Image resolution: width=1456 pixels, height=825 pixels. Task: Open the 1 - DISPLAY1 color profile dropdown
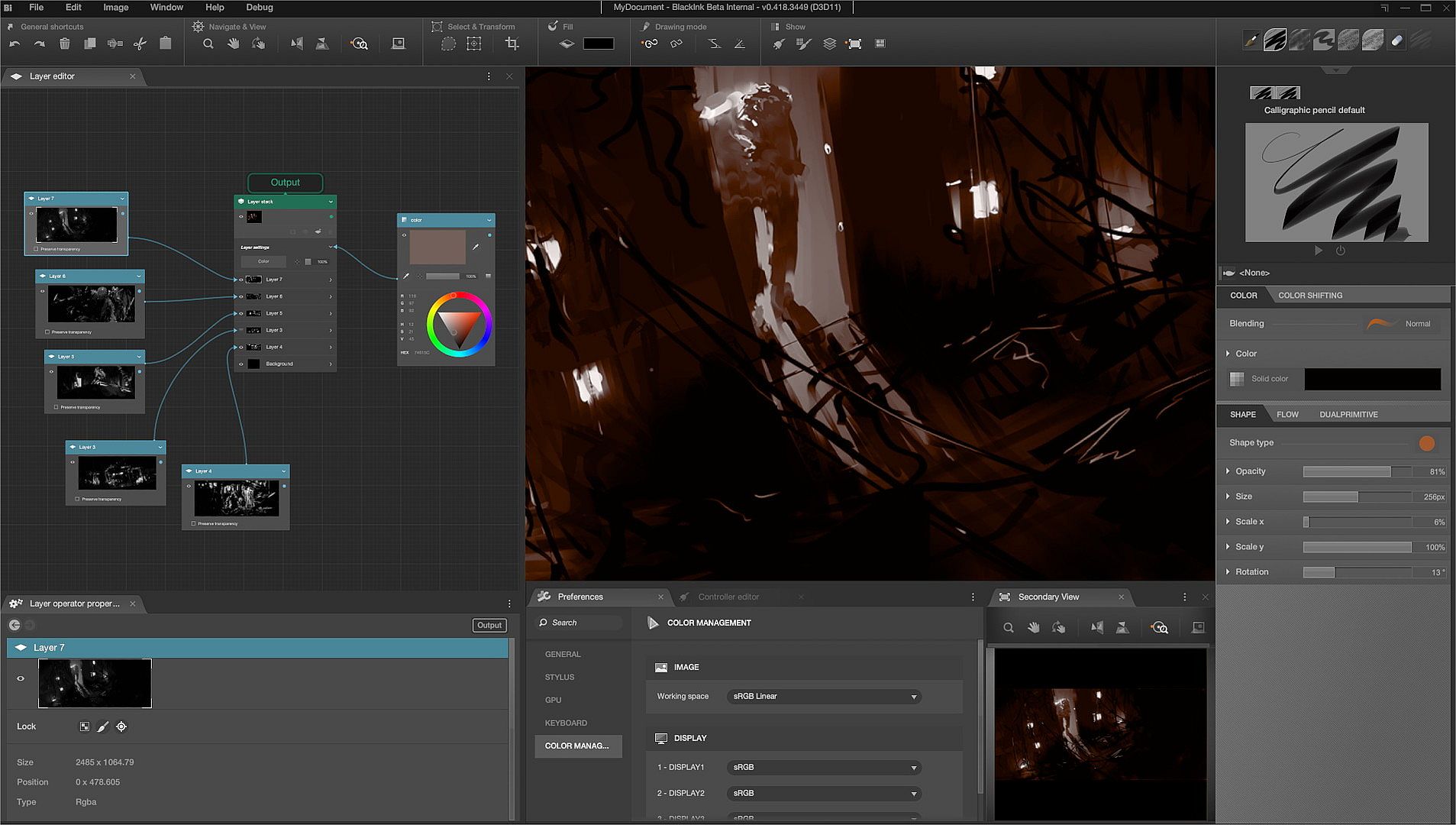[x=823, y=768]
